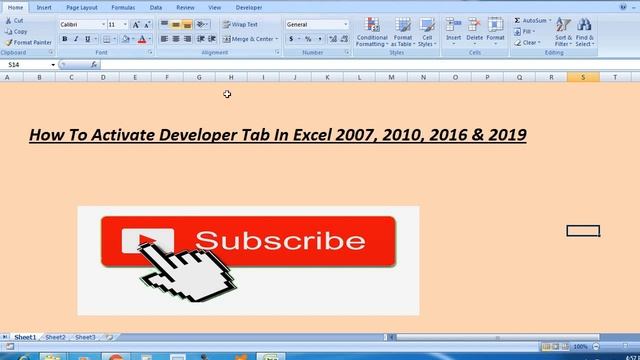
Task: Click Delete cells icon
Action: (x=474, y=25)
